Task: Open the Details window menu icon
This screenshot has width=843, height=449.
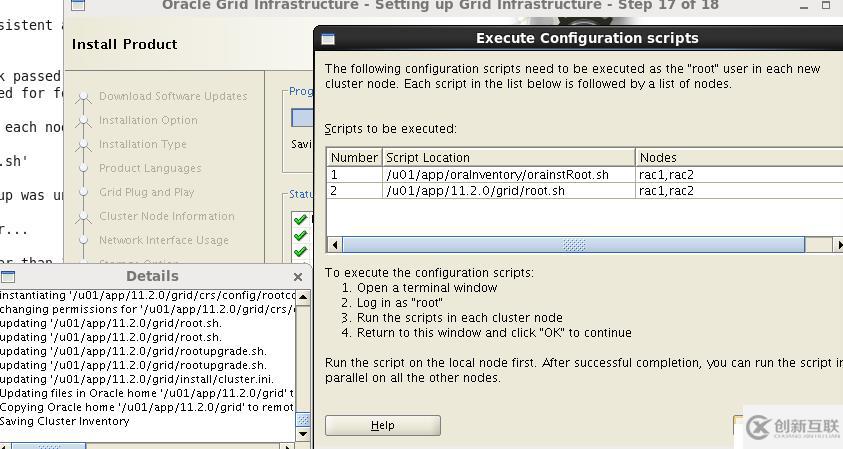Action: [8, 277]
